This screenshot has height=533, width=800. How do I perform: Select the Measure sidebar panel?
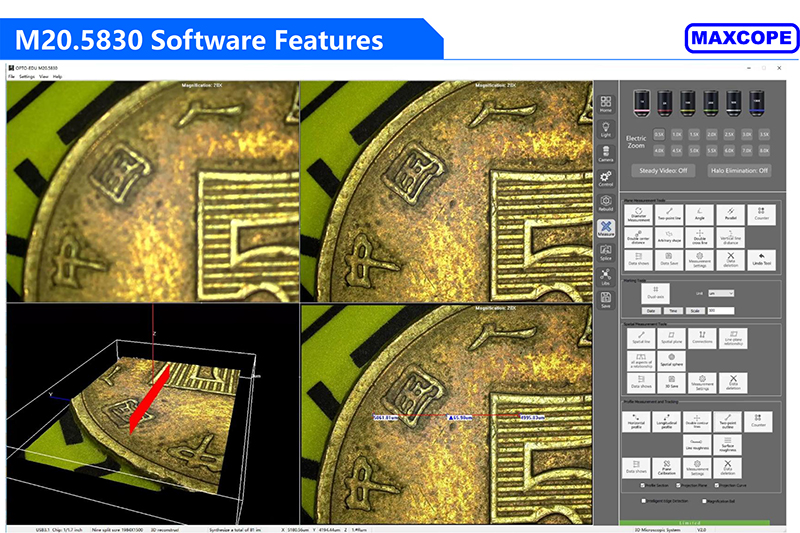click(606, 228)
